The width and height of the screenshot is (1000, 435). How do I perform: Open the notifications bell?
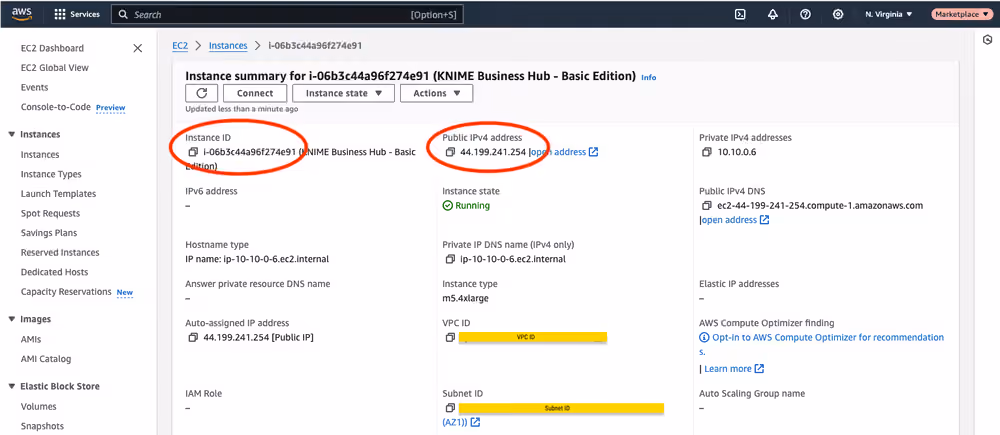[773, 14]
